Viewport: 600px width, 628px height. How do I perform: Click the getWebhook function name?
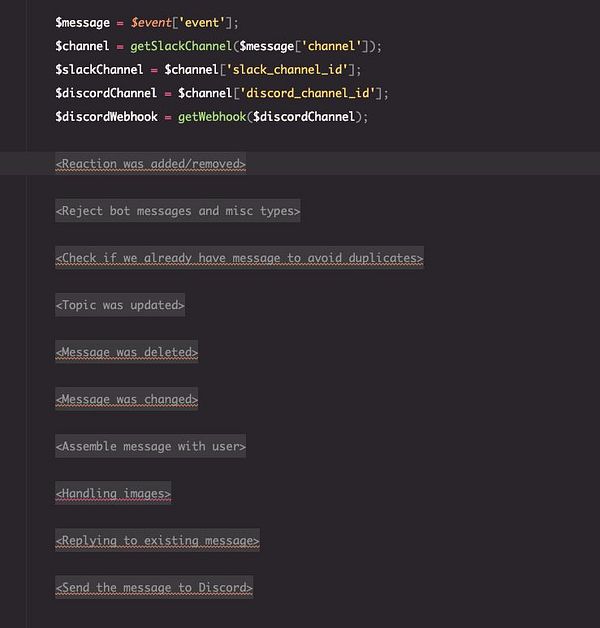212,117
